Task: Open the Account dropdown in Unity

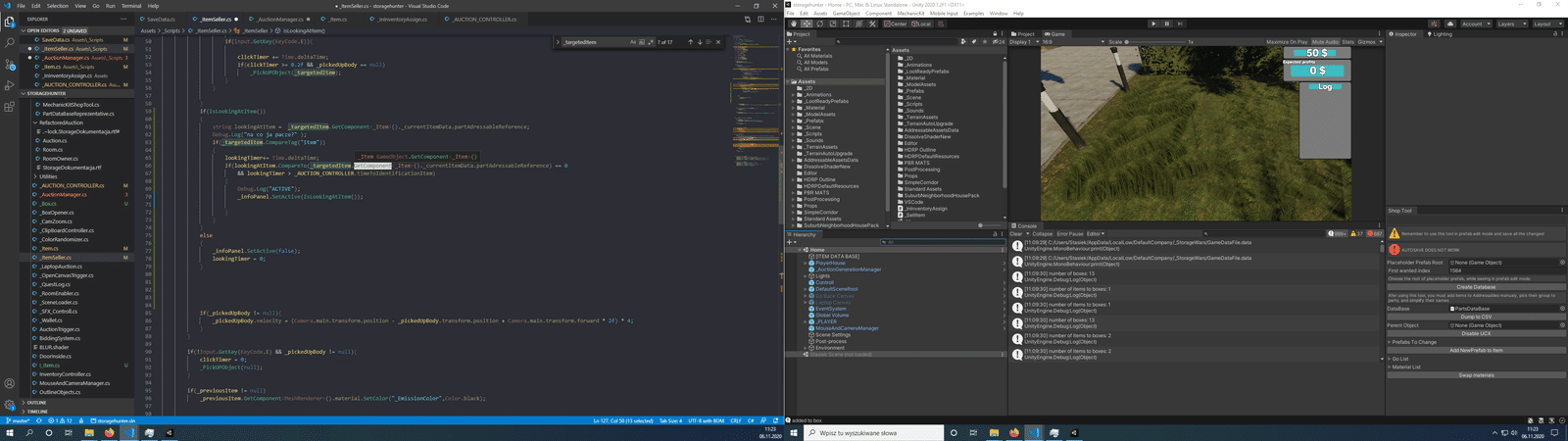Action: [x=1476, y=24]
